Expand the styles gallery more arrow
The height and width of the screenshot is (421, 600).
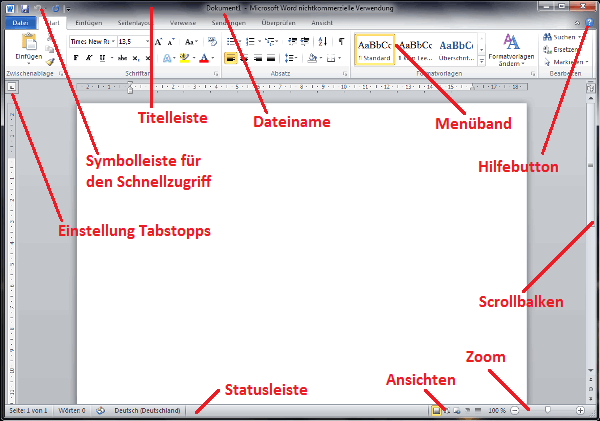(x=482, y=60)
